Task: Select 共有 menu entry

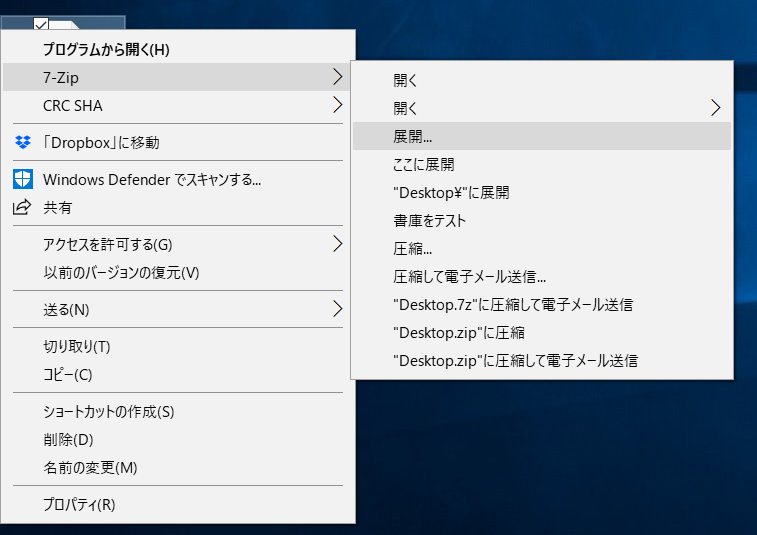Action: tap(179, 207)
